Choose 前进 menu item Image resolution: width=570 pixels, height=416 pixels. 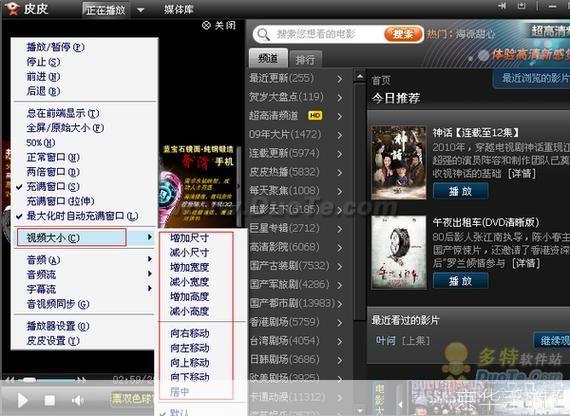(x=43, y=76)
